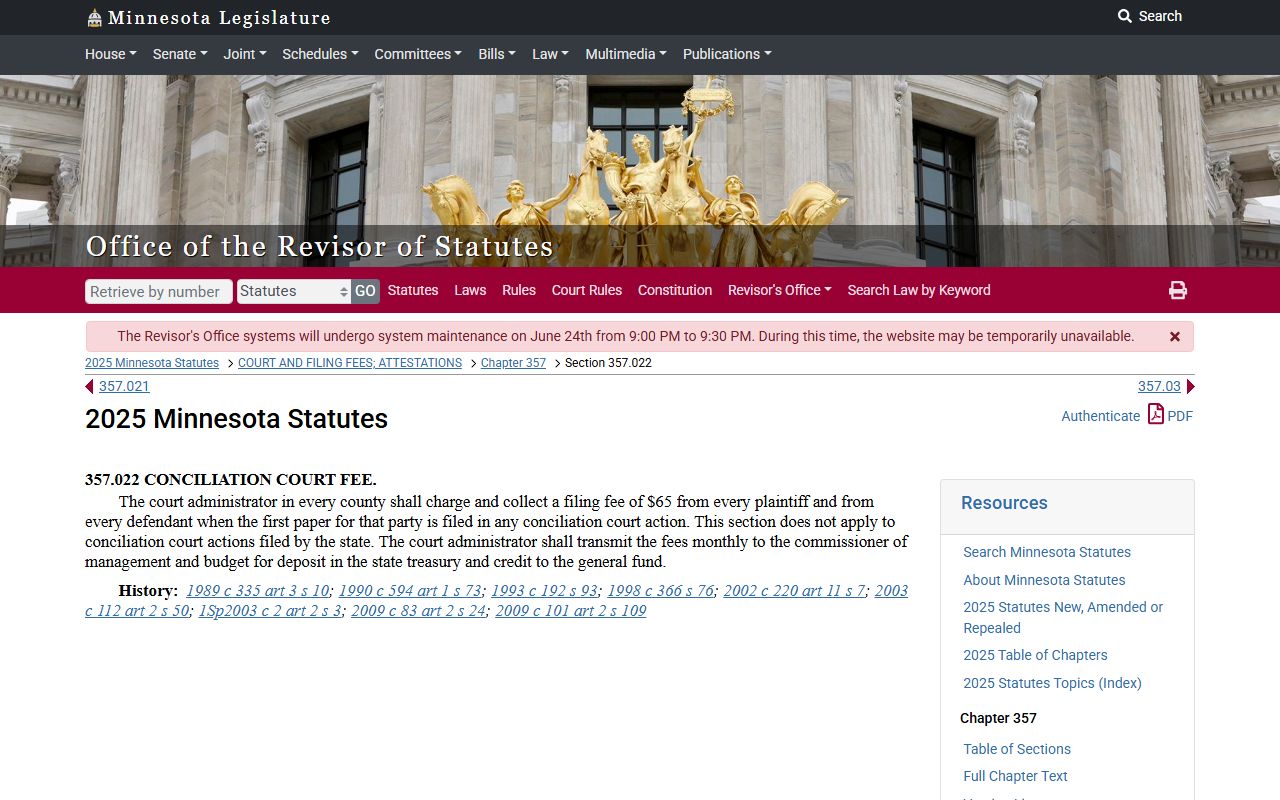Open the Revisor's Office dropdown

(780, 290)
